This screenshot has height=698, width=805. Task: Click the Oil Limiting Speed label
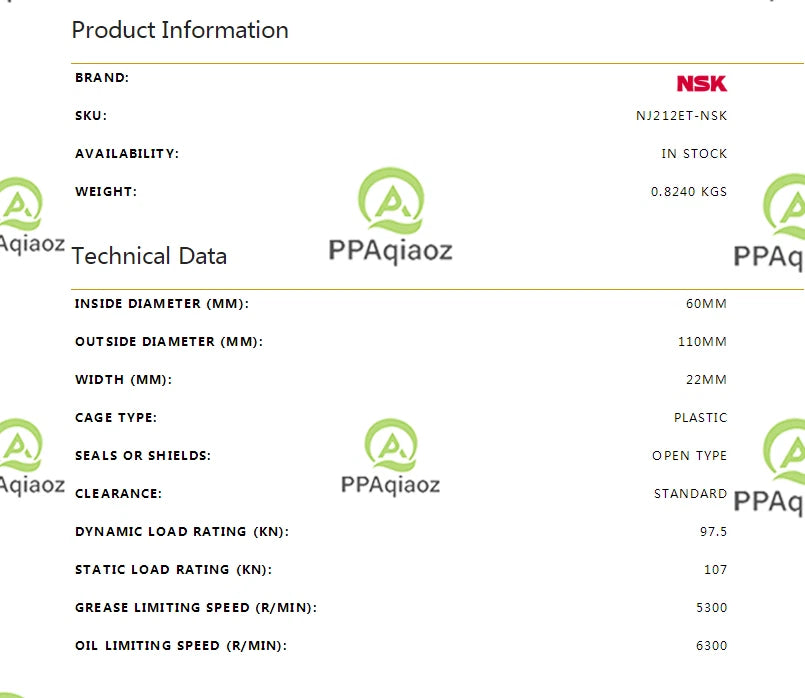(x=181, y=646)
